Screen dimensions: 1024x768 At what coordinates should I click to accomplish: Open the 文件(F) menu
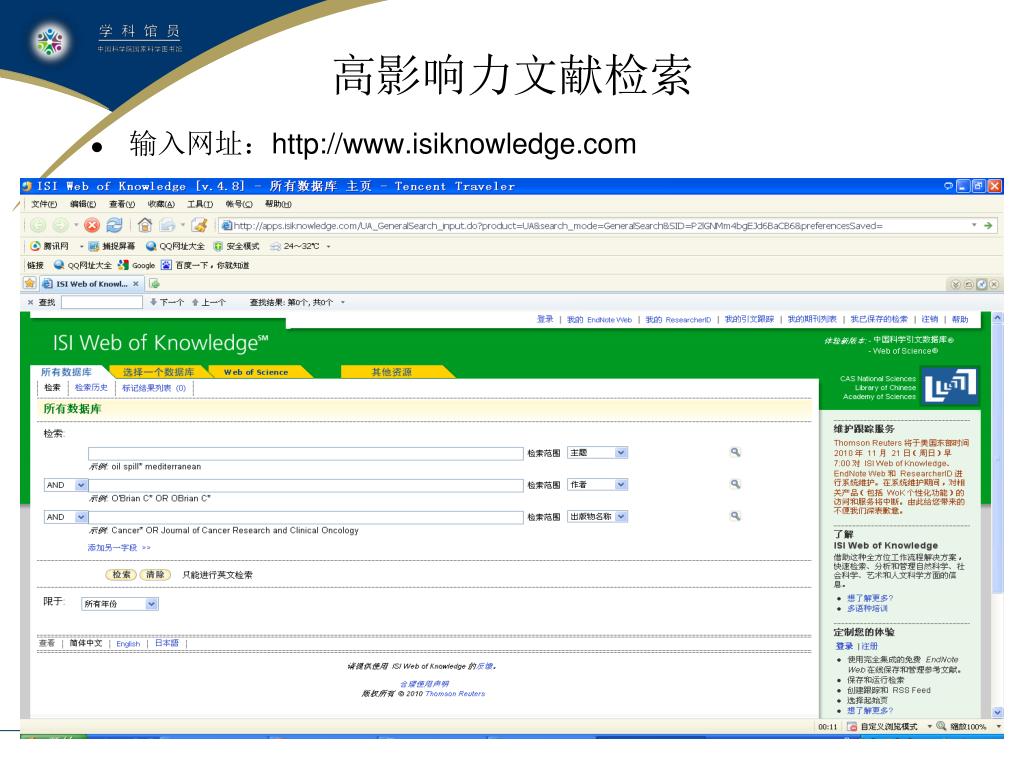click(x=44, y=204)
